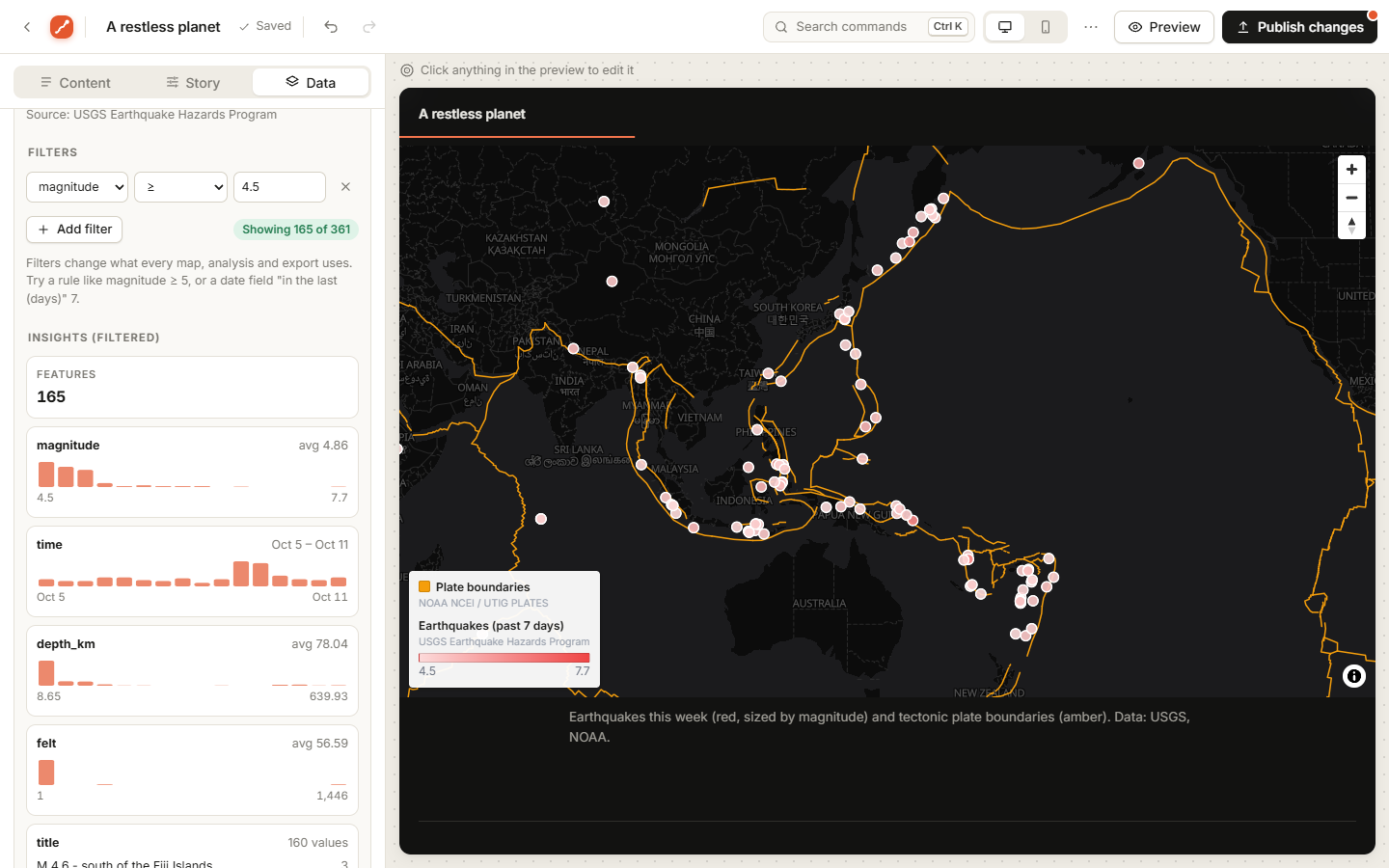
Task: Focus the Search commands box
Action: coord(868,27)
